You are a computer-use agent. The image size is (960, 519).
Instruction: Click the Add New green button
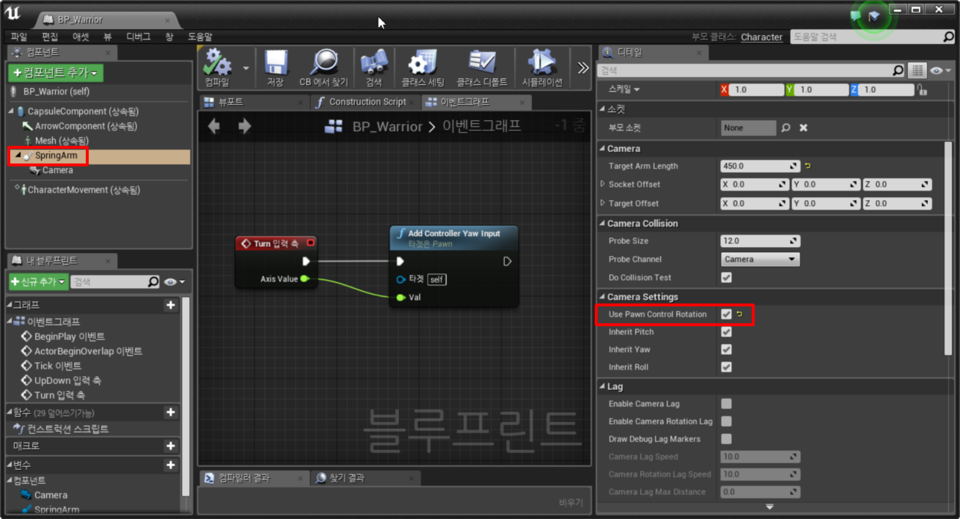click(x=38, y=282)
